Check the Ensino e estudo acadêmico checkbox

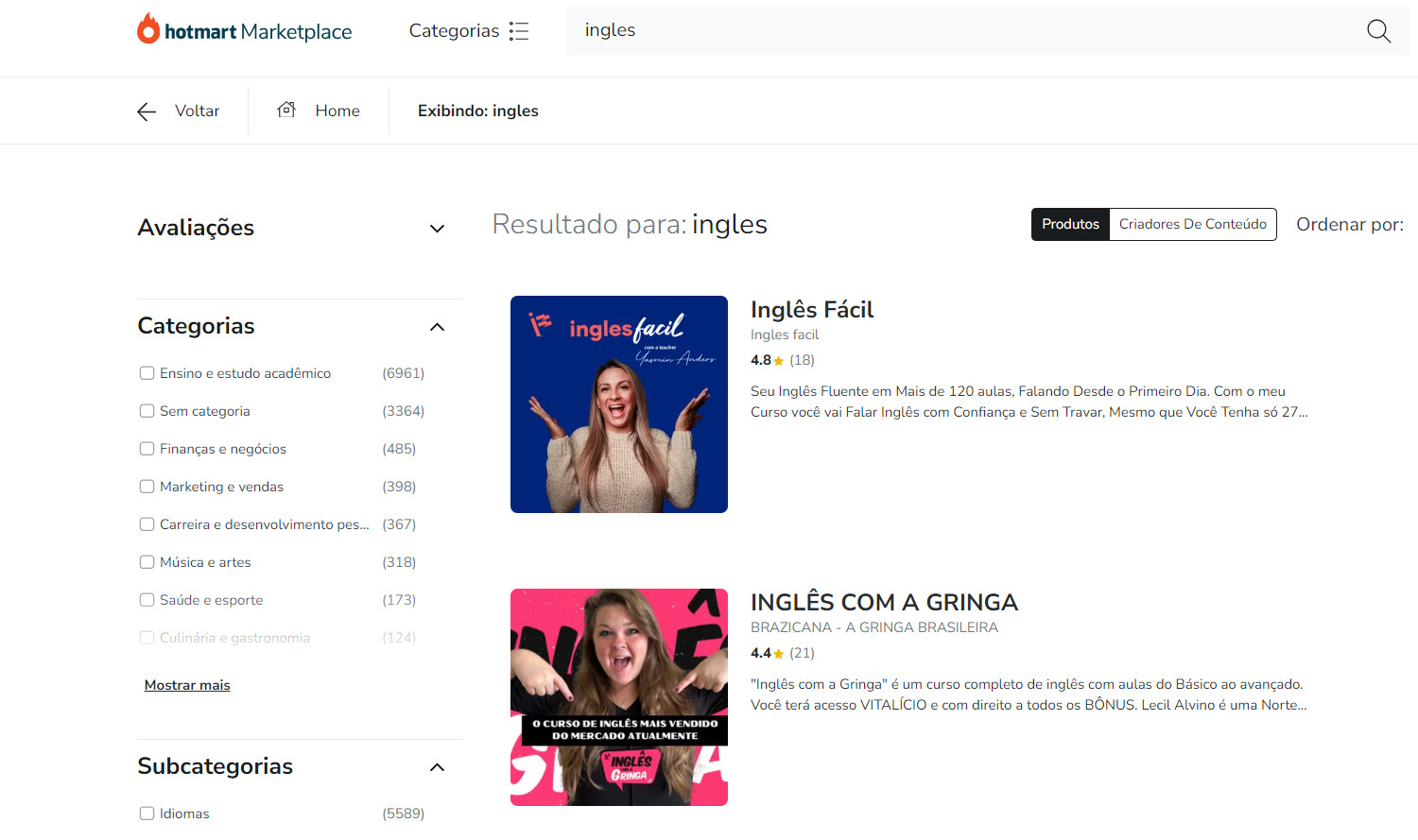147,373
